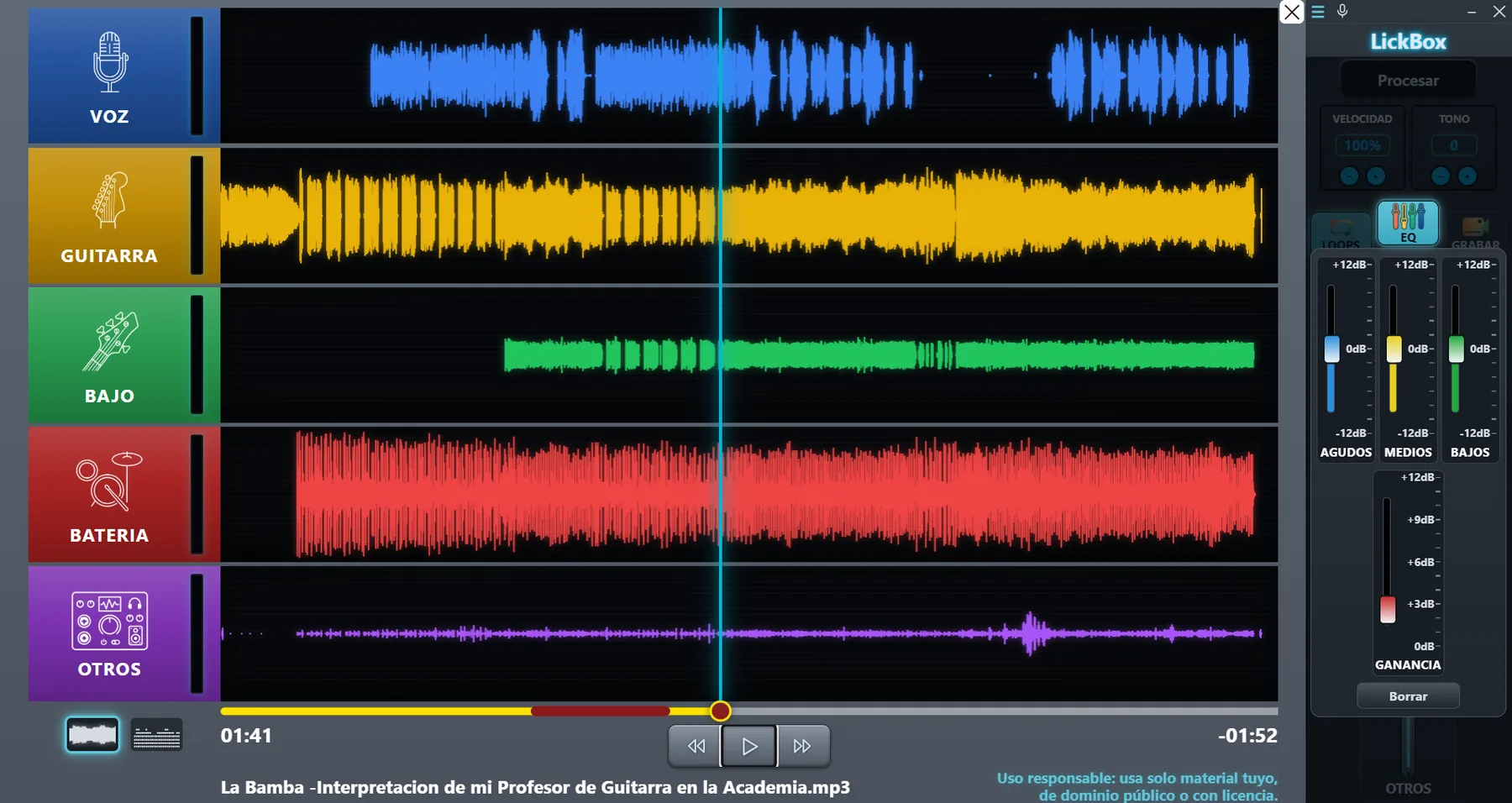
Task: Open the EQ tab
Action: click(1408, 223)
